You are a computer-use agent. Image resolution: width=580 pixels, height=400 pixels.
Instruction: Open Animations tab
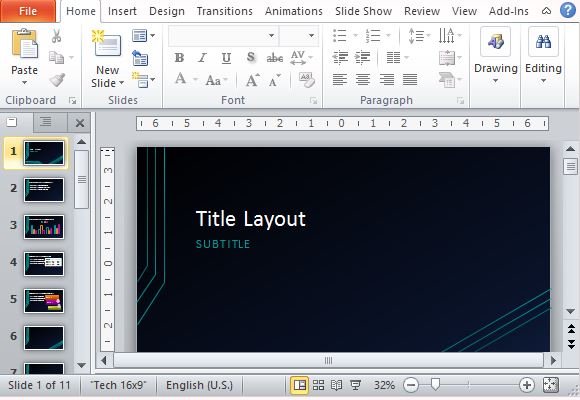pyautogui.click(x=294, y=11)
